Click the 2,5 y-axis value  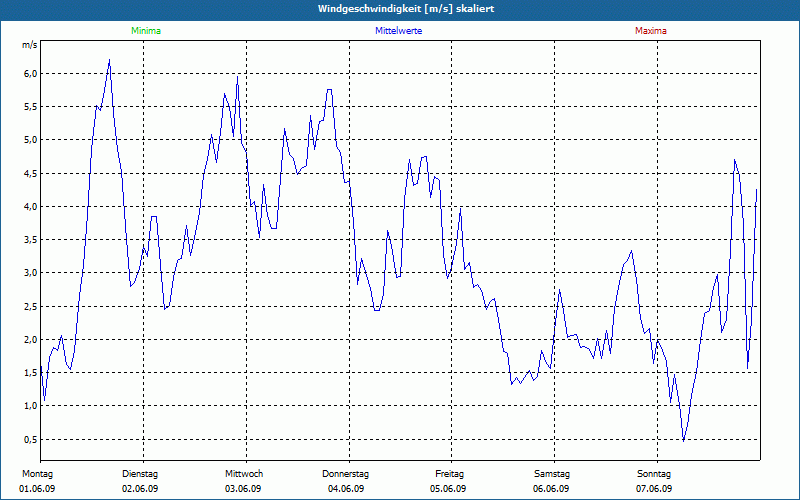point(31,306)
